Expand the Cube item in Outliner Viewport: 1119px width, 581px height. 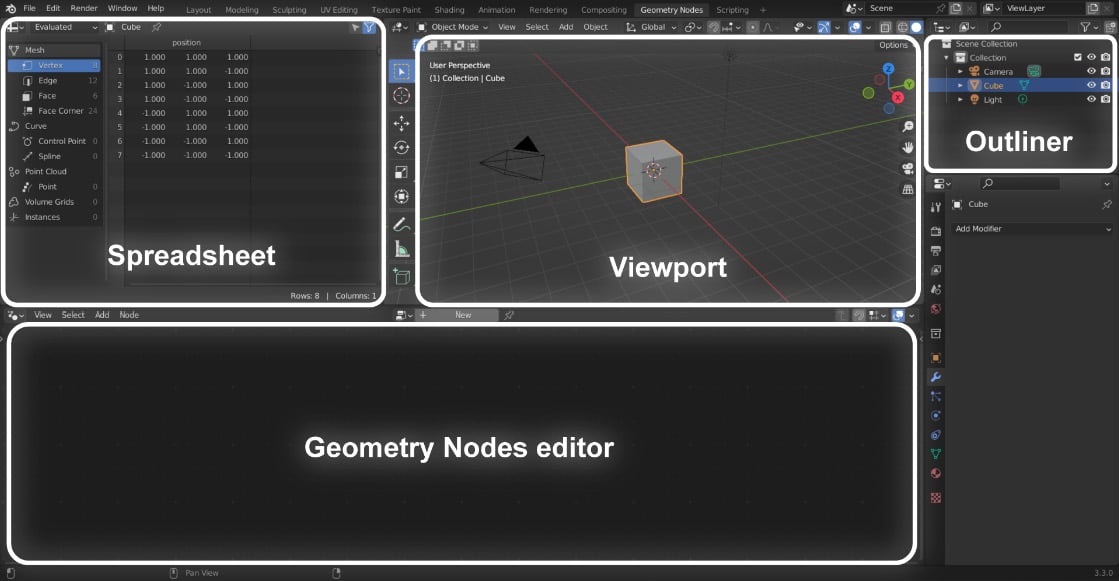coord(961,85)
